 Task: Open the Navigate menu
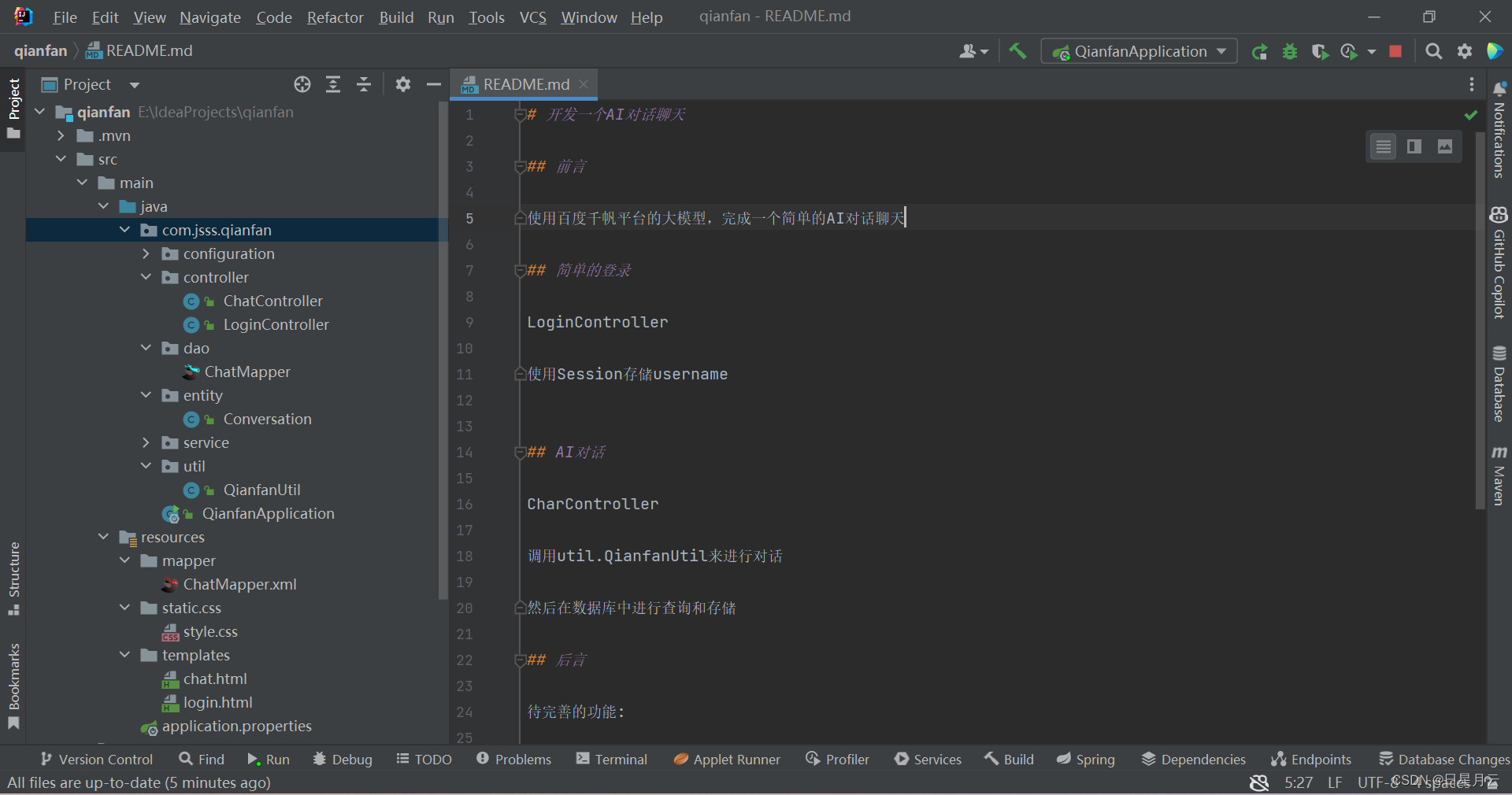[x=210, y=17]
